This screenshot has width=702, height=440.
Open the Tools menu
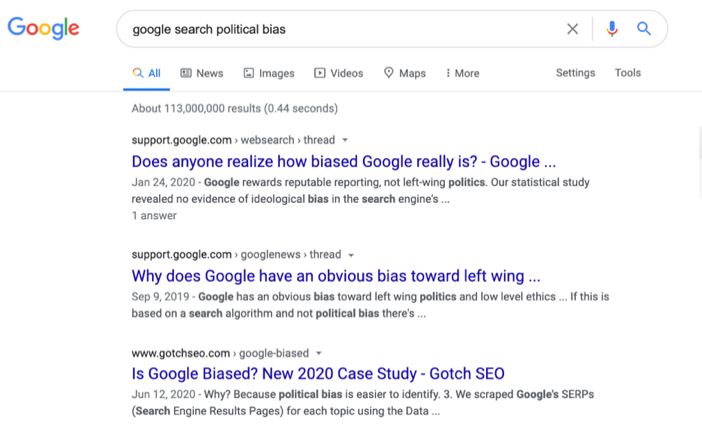[628, 73]
